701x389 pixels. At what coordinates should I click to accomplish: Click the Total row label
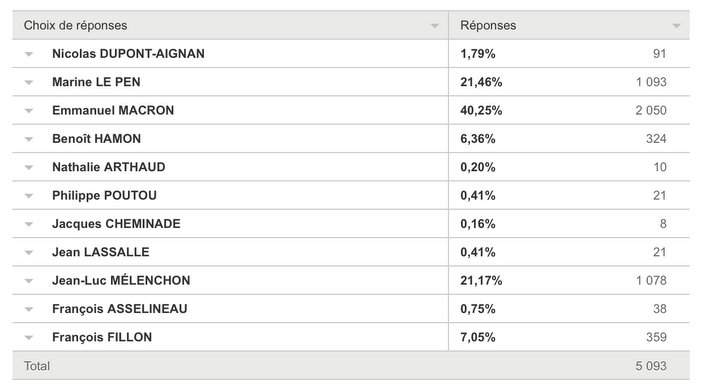tap(37, 366)
